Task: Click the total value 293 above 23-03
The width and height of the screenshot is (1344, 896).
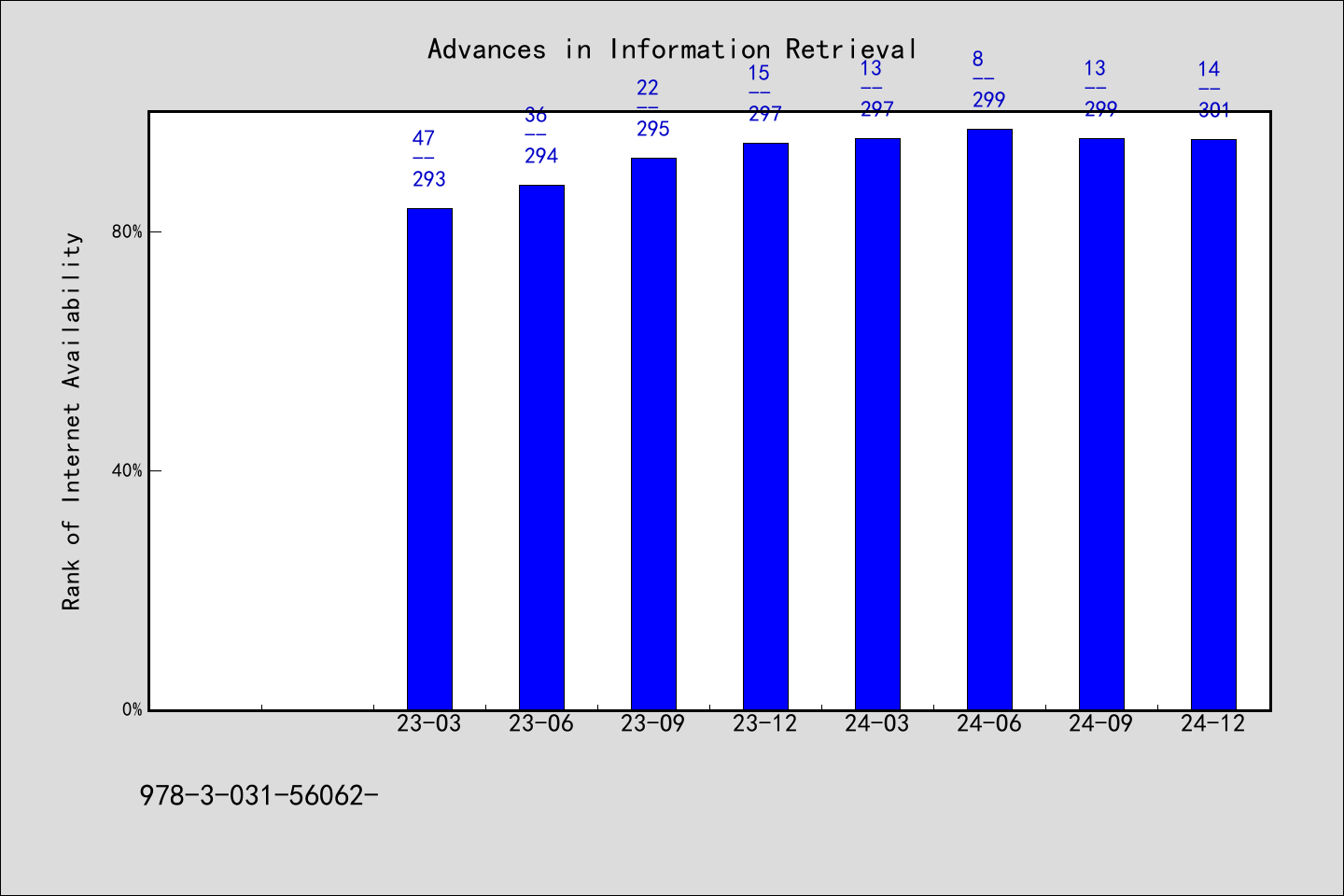Action: pyautogui.click(x=429, y=179)
